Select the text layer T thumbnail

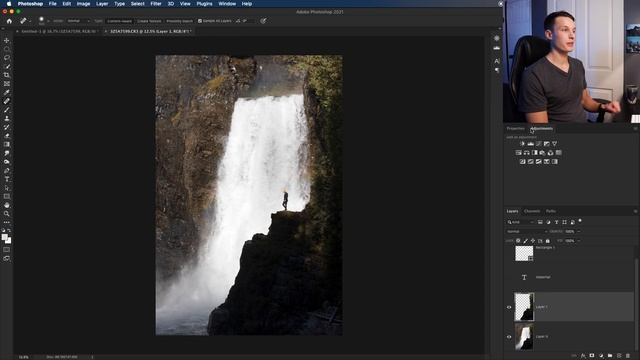(524, 278)
